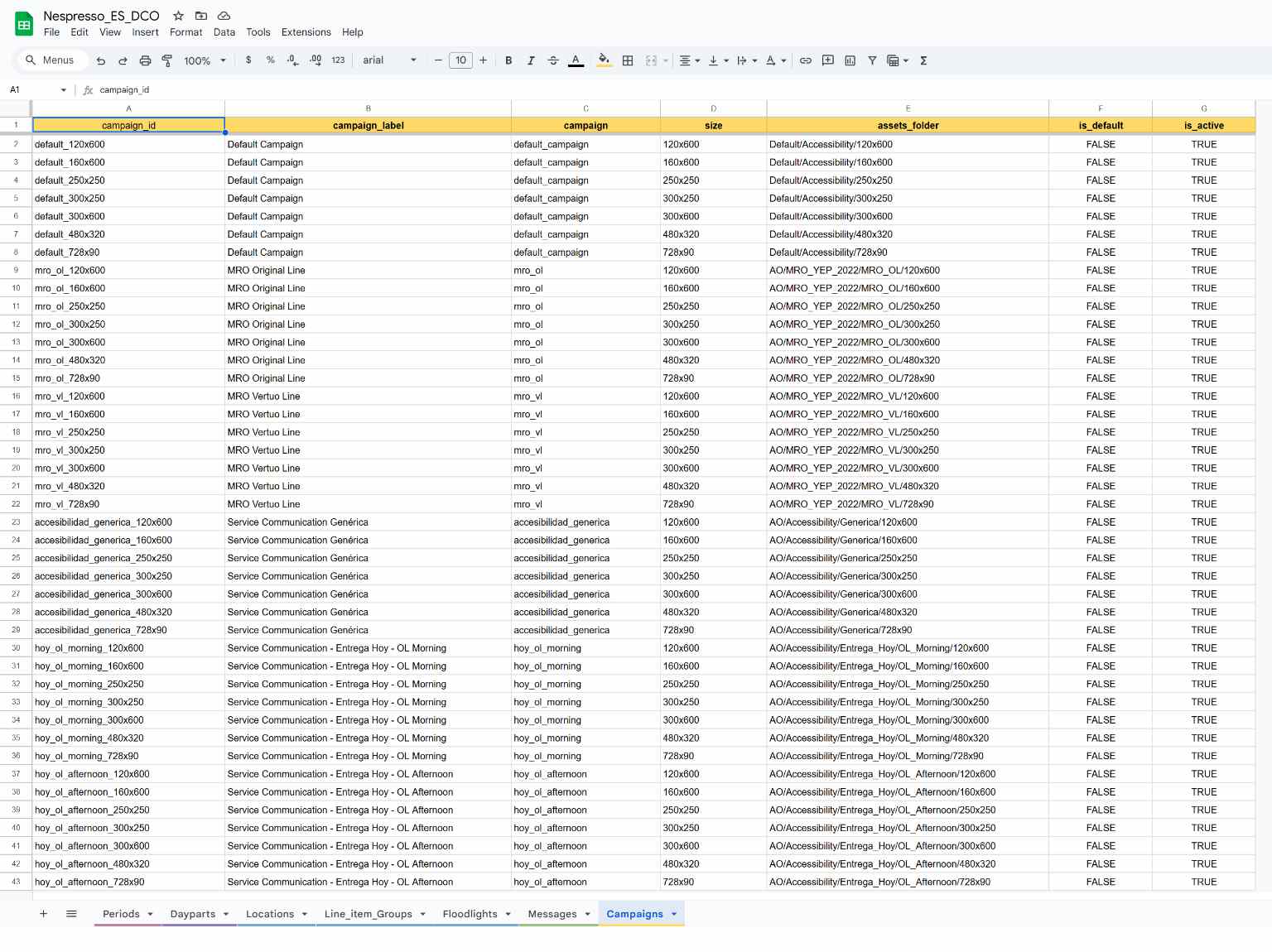Open the arial font dropdown
Viewport: 1272px width, 952px height.
click(x=389, y=60)
